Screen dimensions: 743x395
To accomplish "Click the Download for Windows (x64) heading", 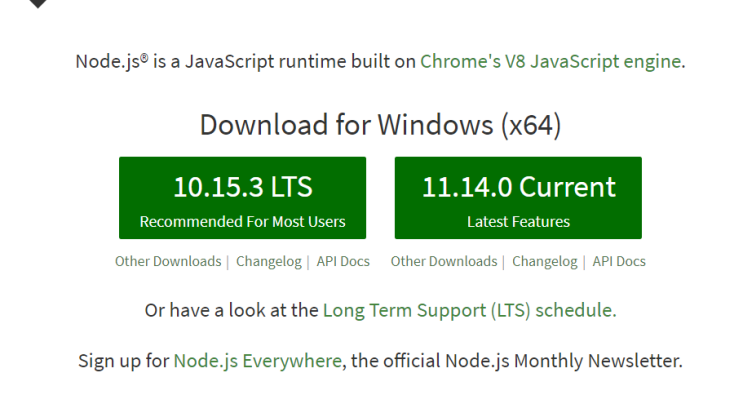I will [x=381, y=125].
